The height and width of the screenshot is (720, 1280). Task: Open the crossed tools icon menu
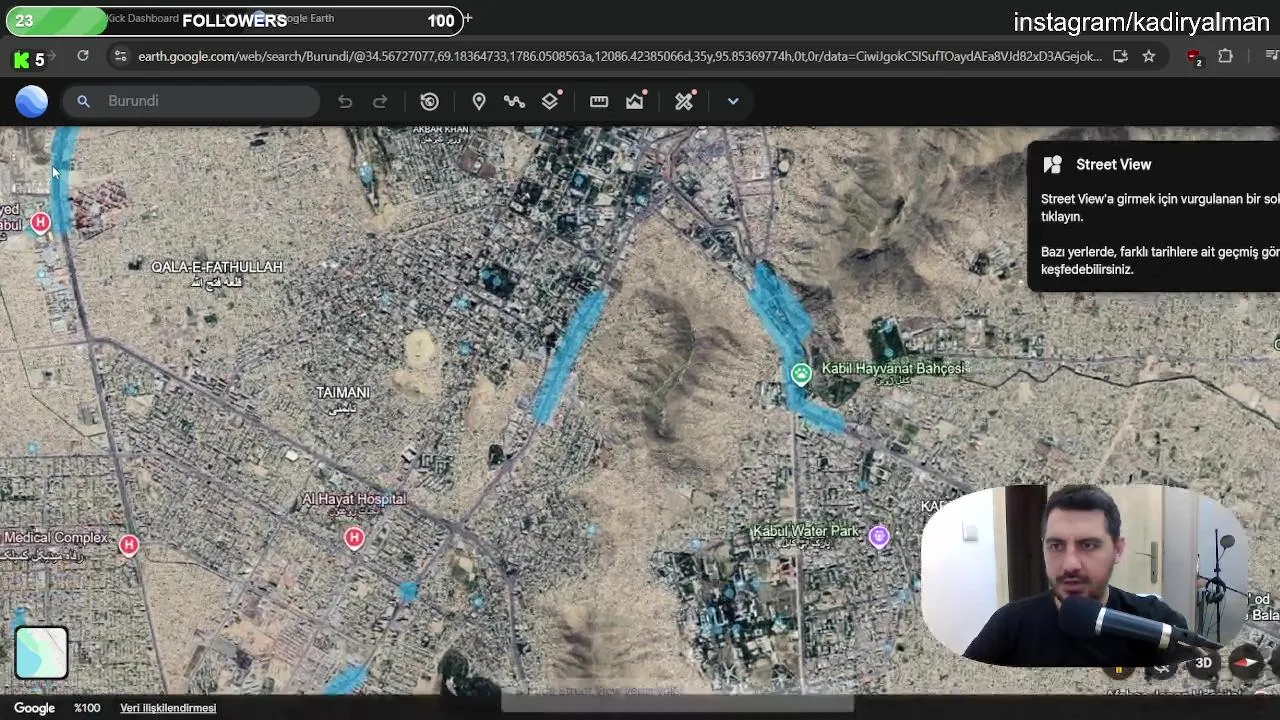click(684, 101)
